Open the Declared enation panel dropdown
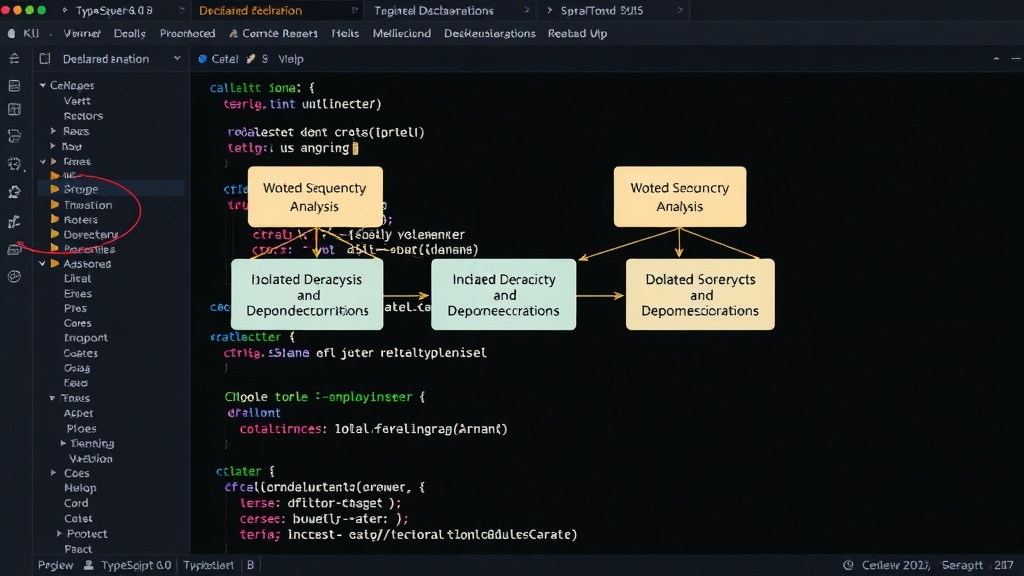Viewport: 1024px width, 576px height. click(x=177, y=59)
